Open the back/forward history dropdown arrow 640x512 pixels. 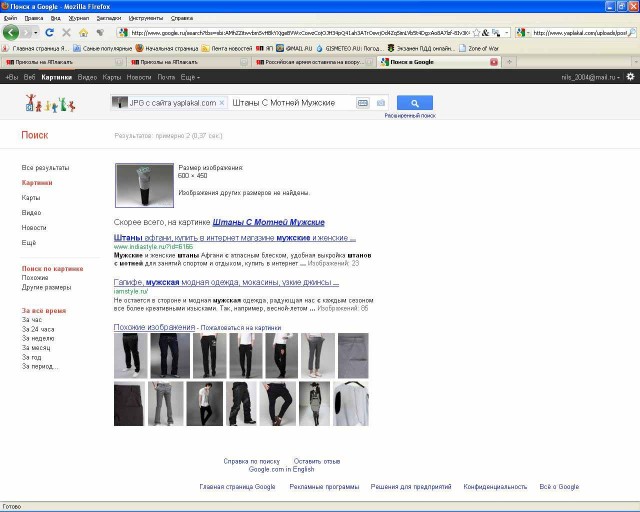coord(36,32)
